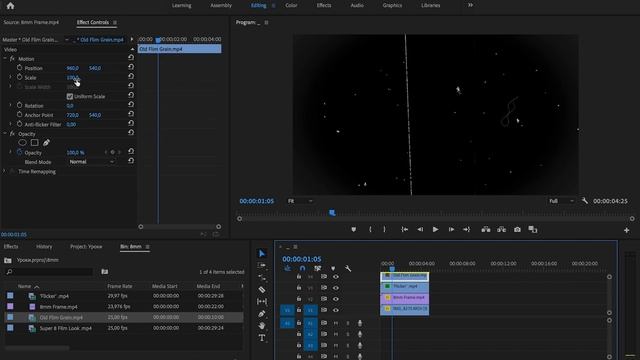
Task: Create a 4-point polygon mask under Opacity
Action: pos(35,142)
